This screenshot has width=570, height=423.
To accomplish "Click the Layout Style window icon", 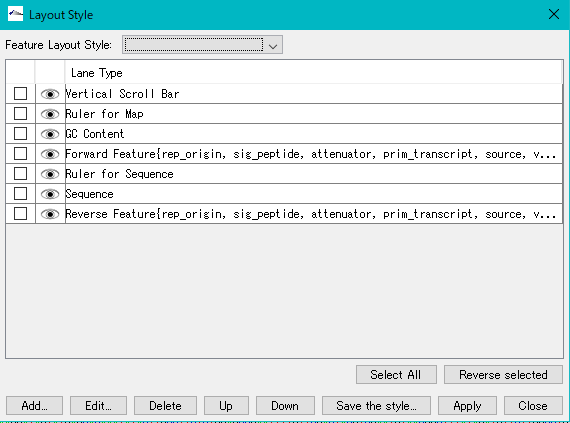I will (x=15, y=14).
